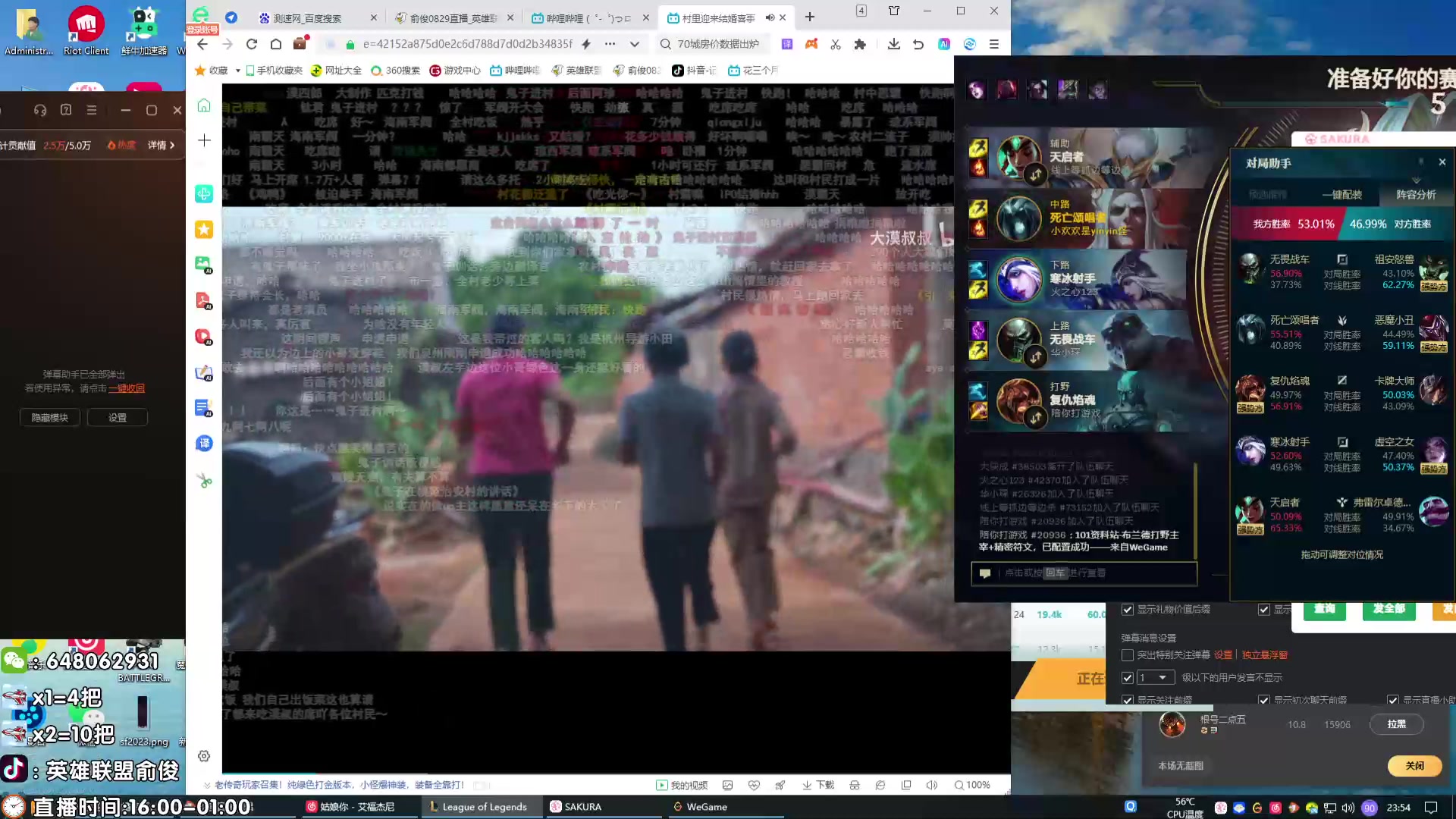Image resolution: width=1456 pixels, height=819 pixels.
Task: Click the volume icon in browser status bar
Action: 932,785
